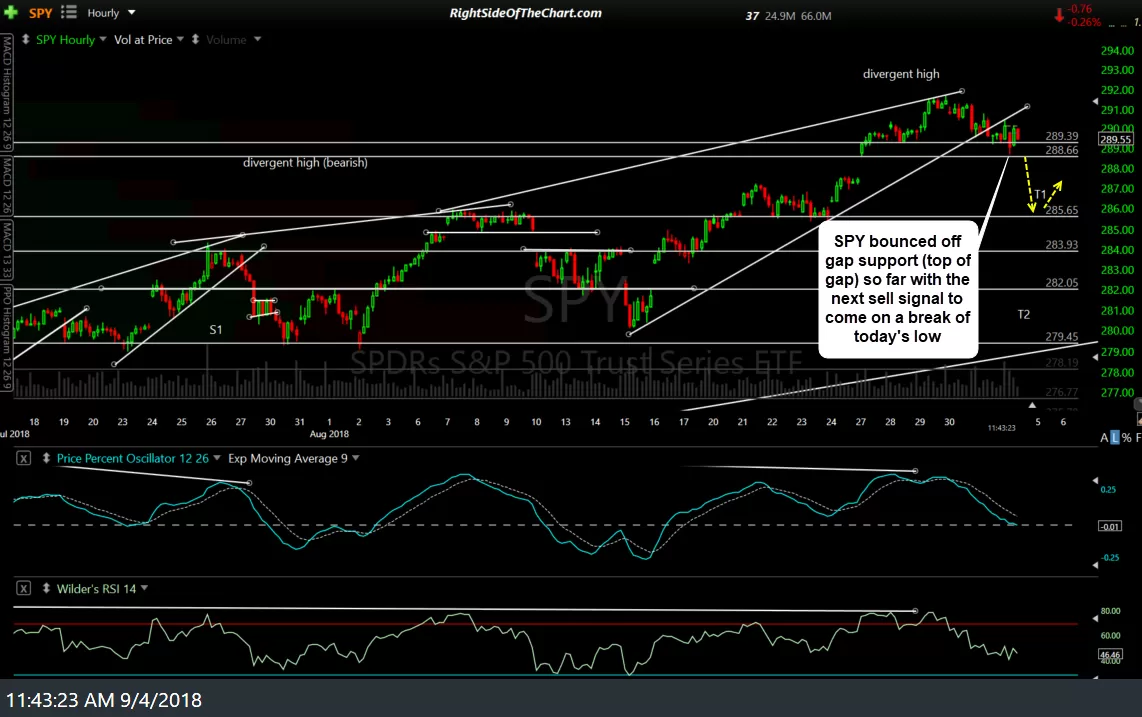
Task: Click the arrow marker beside RSI 80.00 level
Action: pyautogui.click(x=1095, y=618)
